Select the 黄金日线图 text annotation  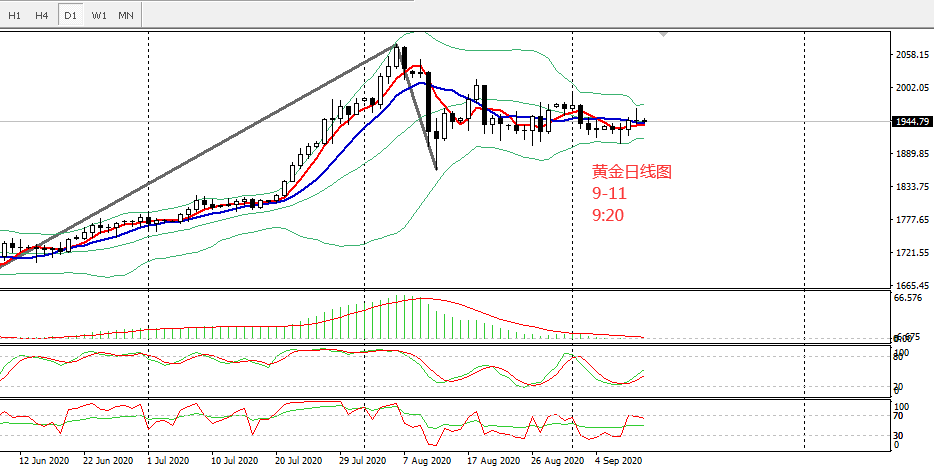631,172
